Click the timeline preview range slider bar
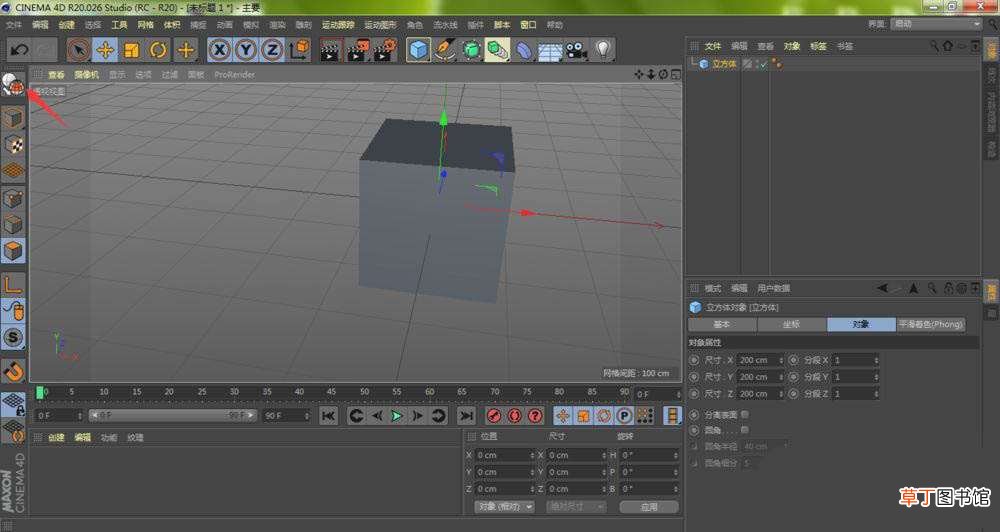 coord(172,416)
